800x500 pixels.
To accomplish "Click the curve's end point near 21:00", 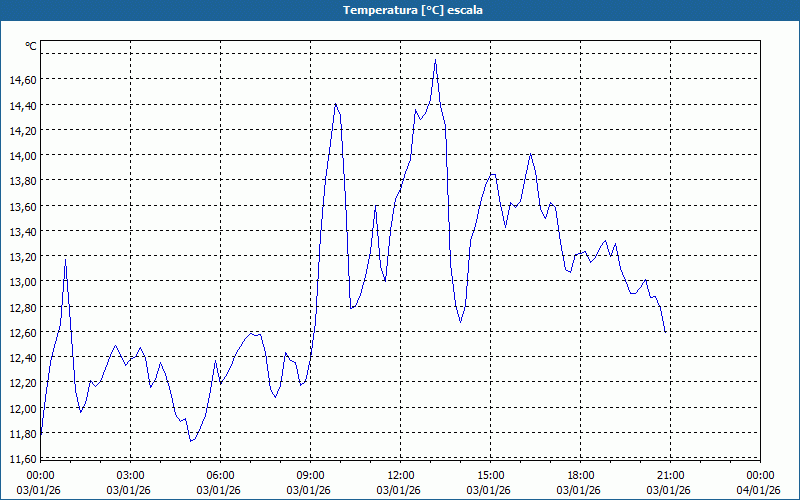I will (665, 332).
